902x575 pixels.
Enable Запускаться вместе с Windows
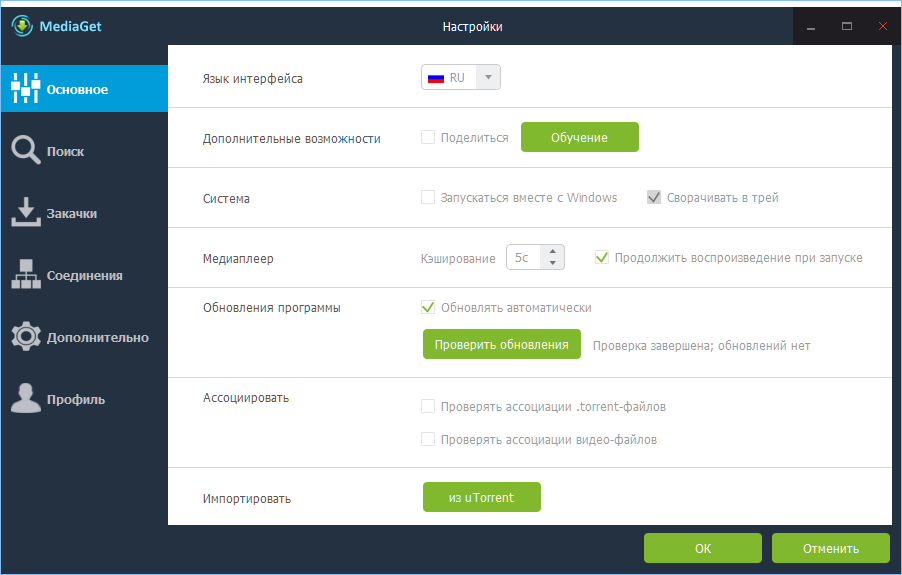point(428,197)
